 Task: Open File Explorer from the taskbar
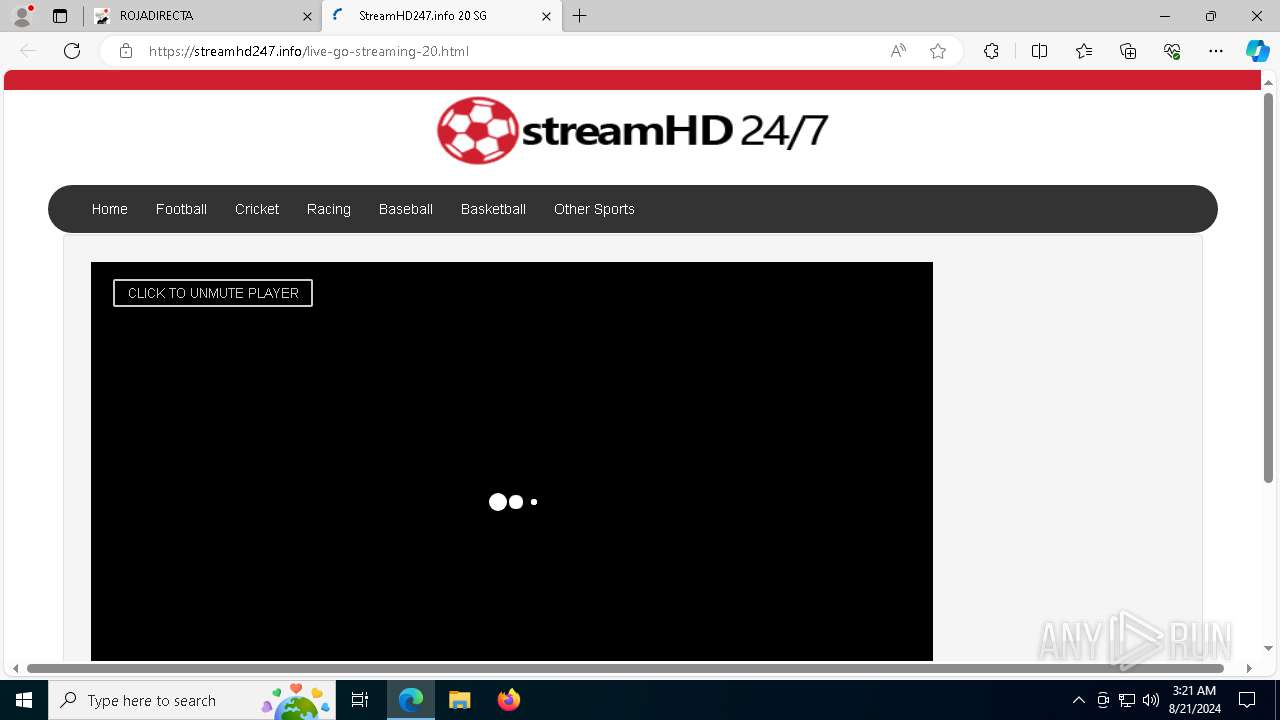point(459,700)
